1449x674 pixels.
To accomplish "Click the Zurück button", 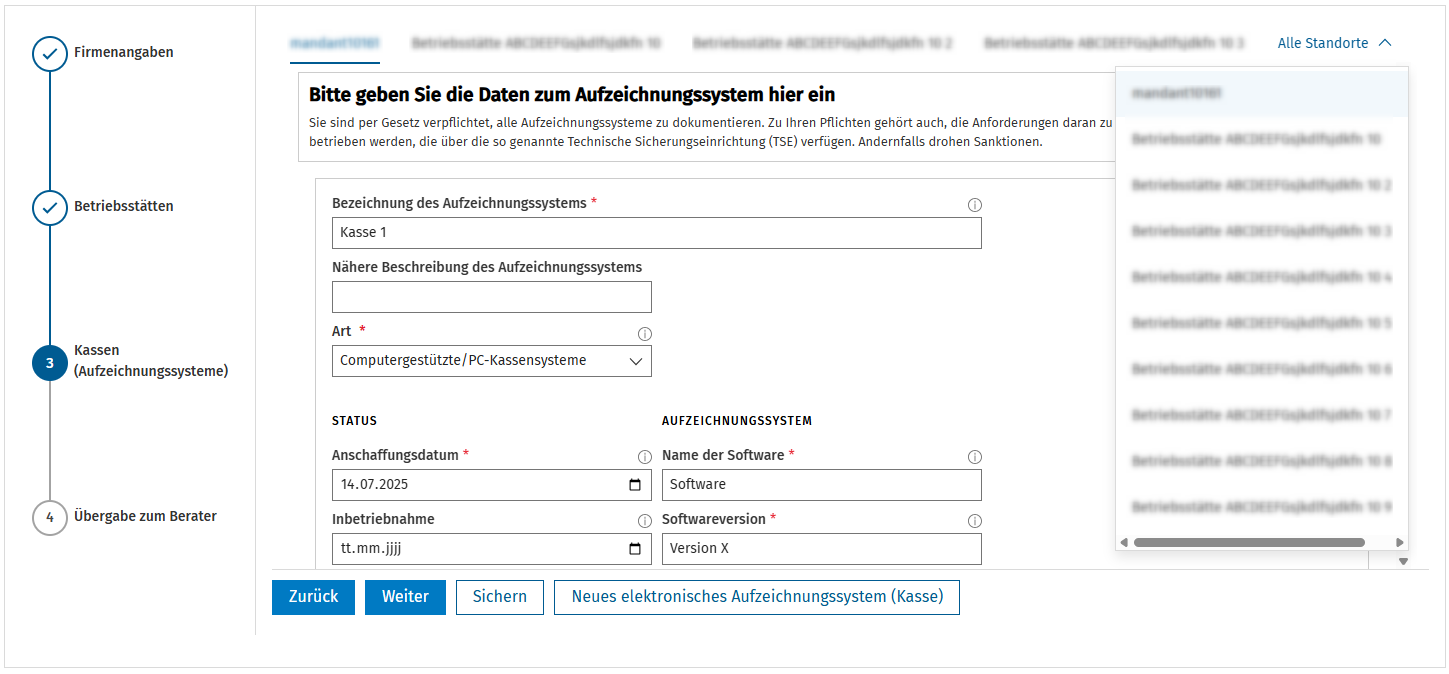I will [x=313, y=597].
